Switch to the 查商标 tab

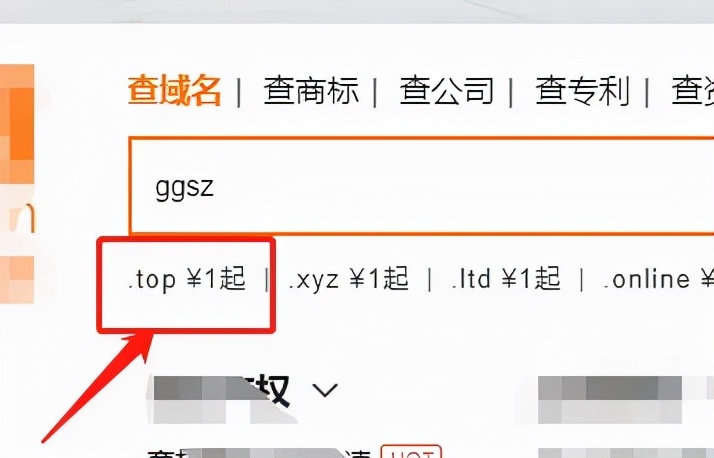311,90
